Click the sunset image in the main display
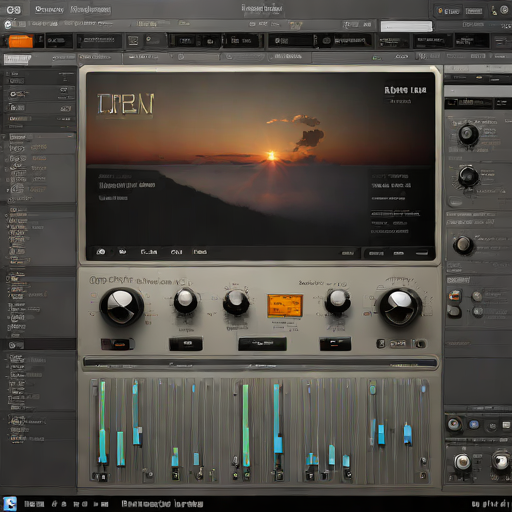Viewport: 512px width, 512px height. 260,159
